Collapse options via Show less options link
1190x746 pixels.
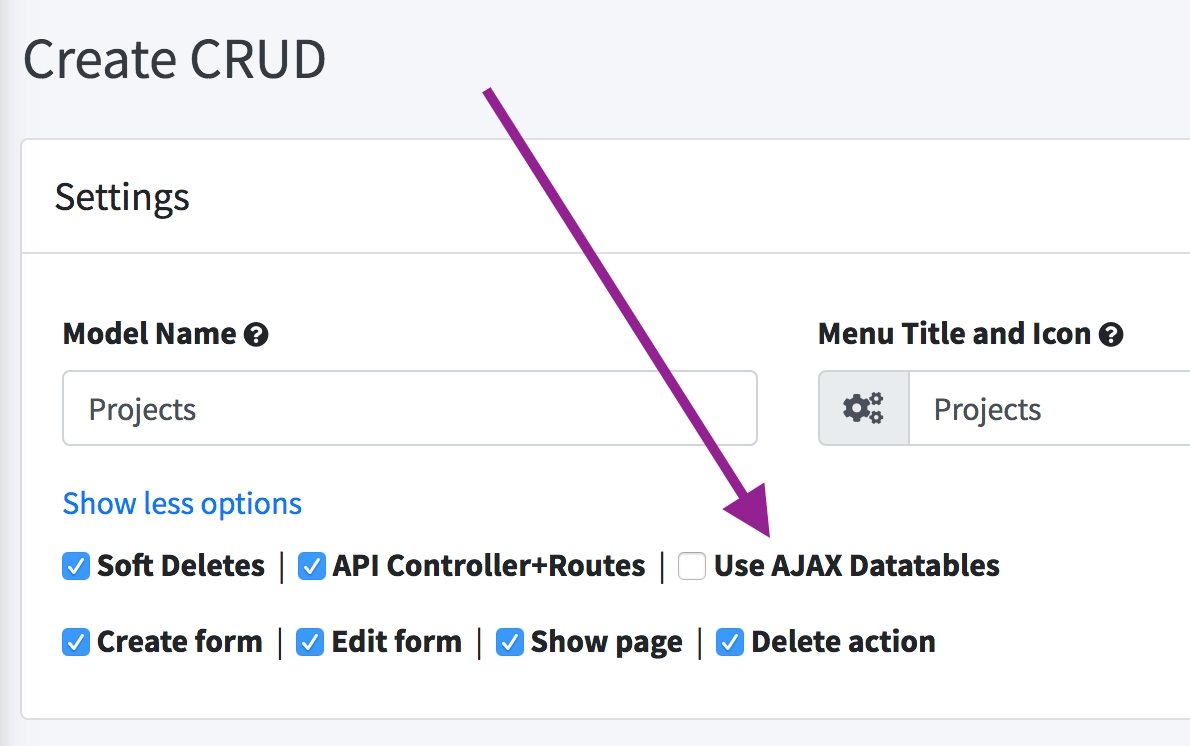(182, 503)
